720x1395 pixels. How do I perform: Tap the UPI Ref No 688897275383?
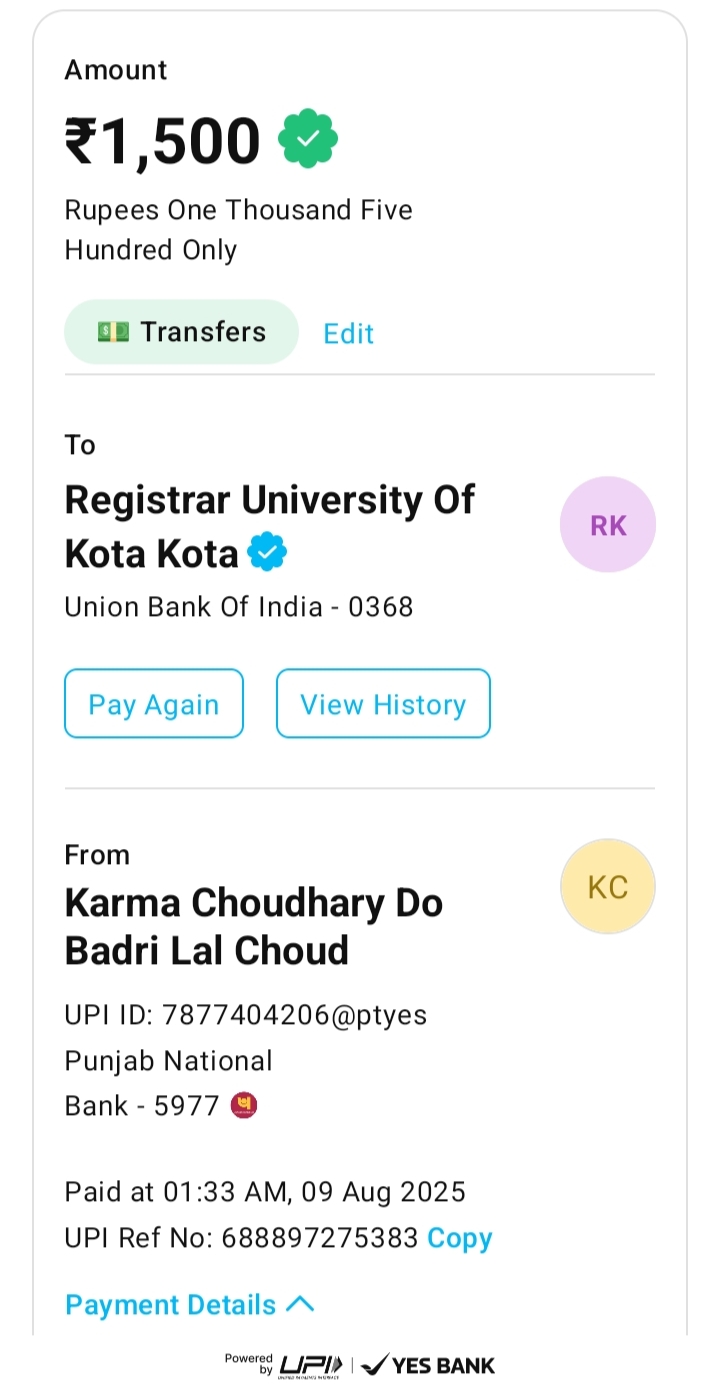click(x=320, y=1238)
